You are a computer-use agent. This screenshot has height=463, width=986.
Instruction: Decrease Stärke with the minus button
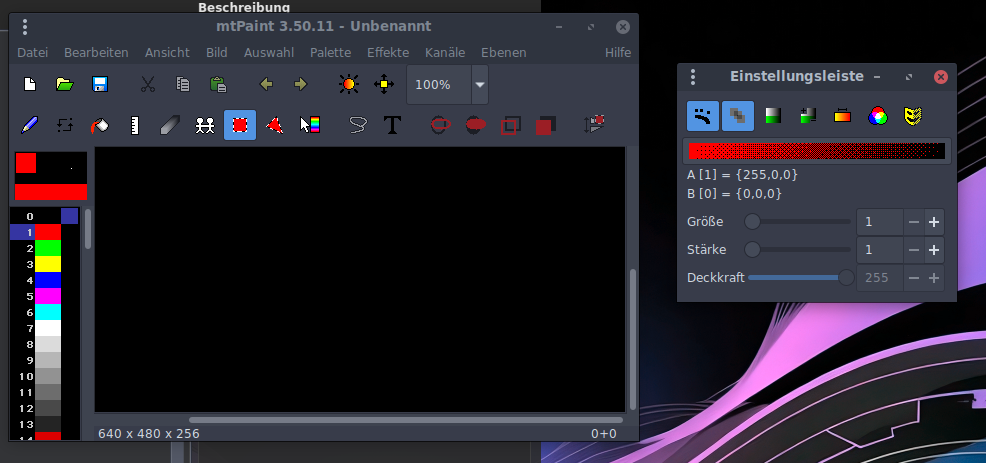pos(913,250)
